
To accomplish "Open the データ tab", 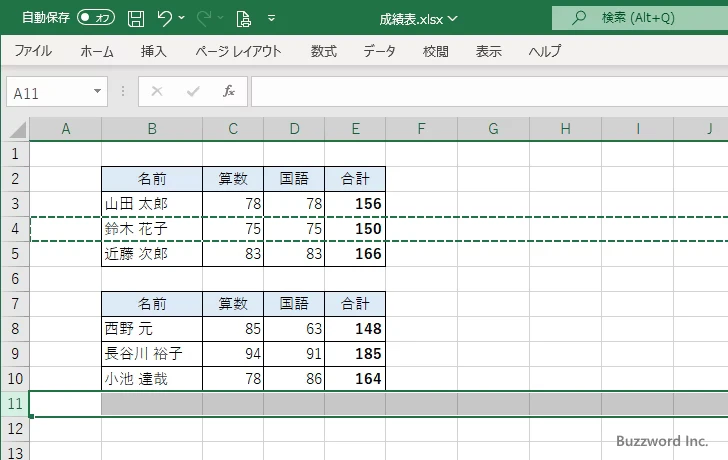I will point(379,51).
